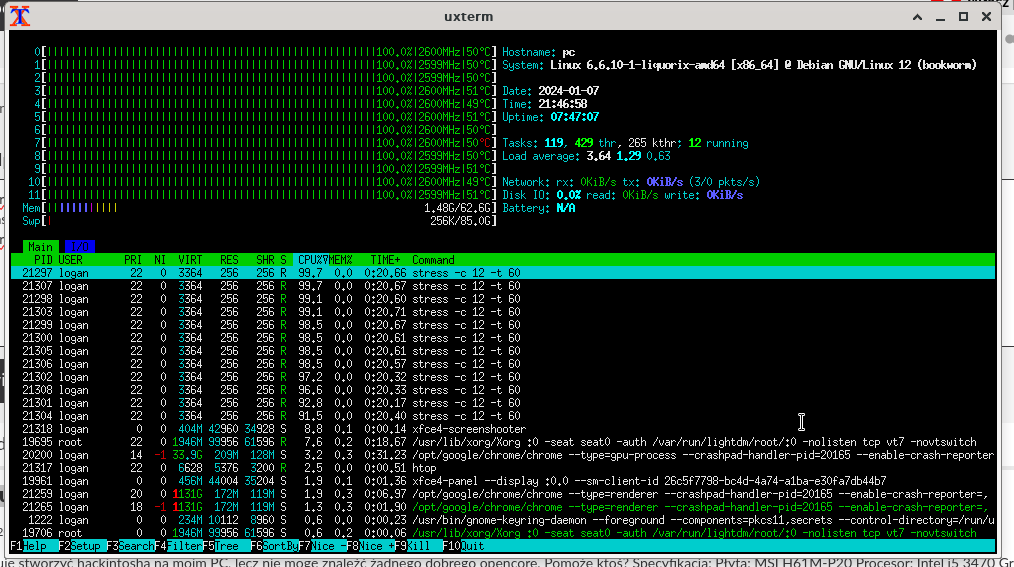
Task: Click F7 Nice - in the function bar
Action: point(321,546)
